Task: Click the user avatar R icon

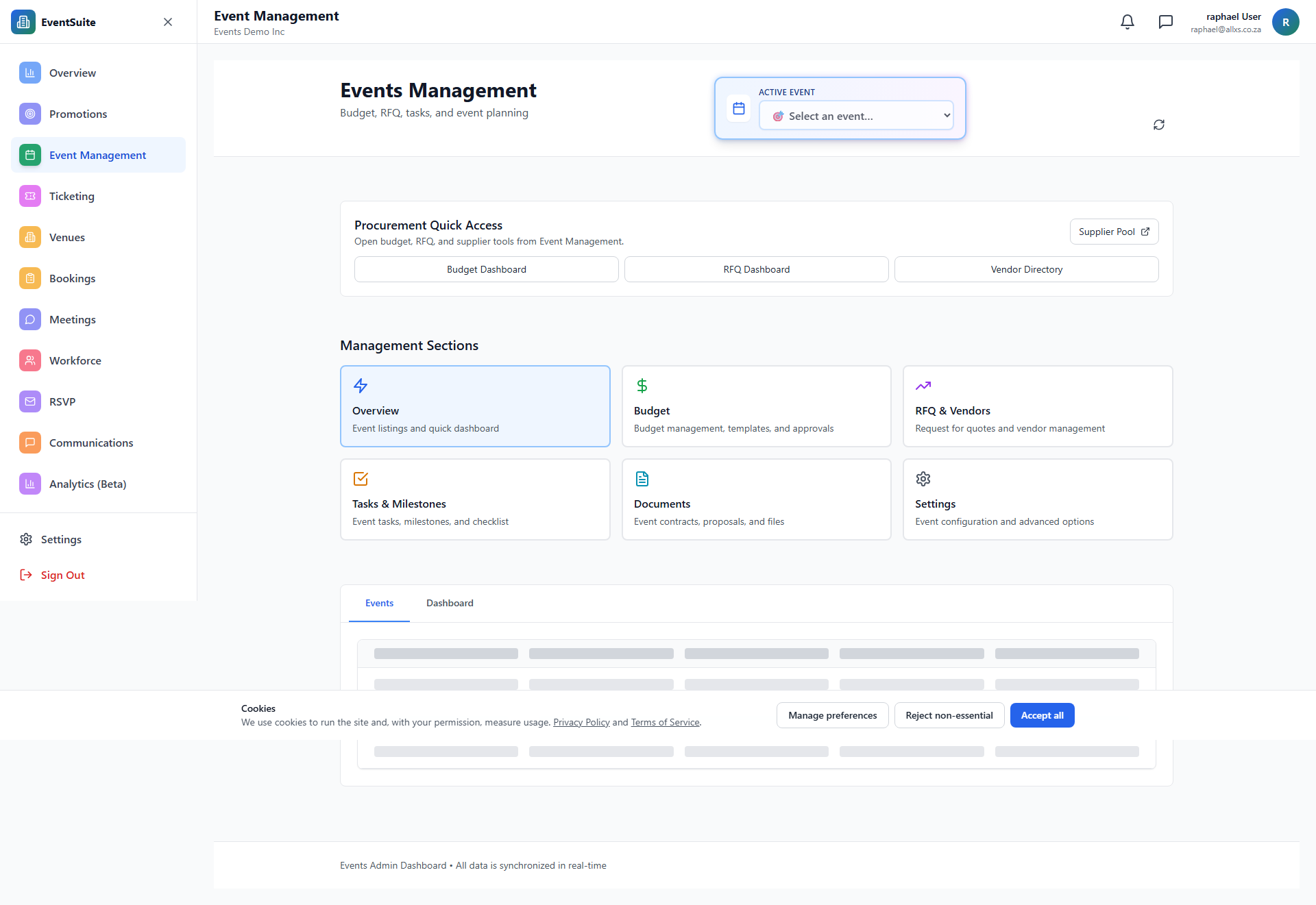Action: (1285, 22)
